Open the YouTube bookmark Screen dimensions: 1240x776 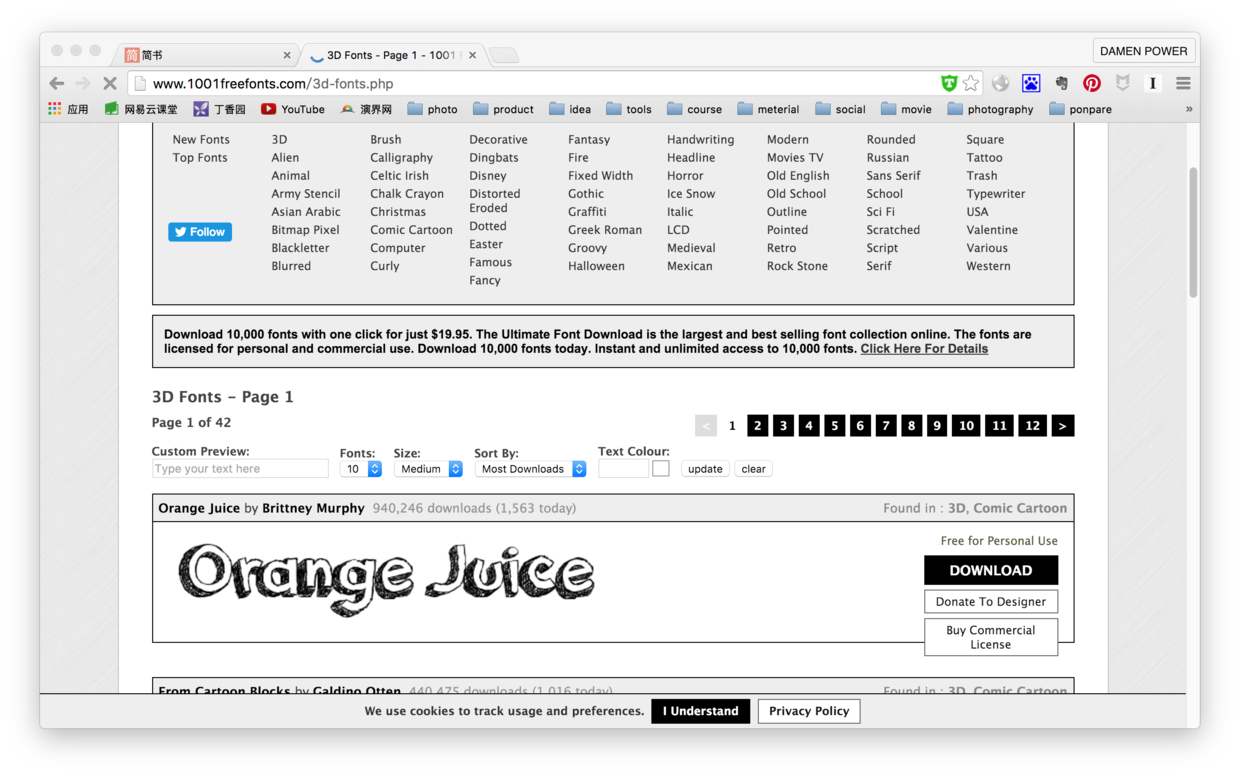[293, 109]
